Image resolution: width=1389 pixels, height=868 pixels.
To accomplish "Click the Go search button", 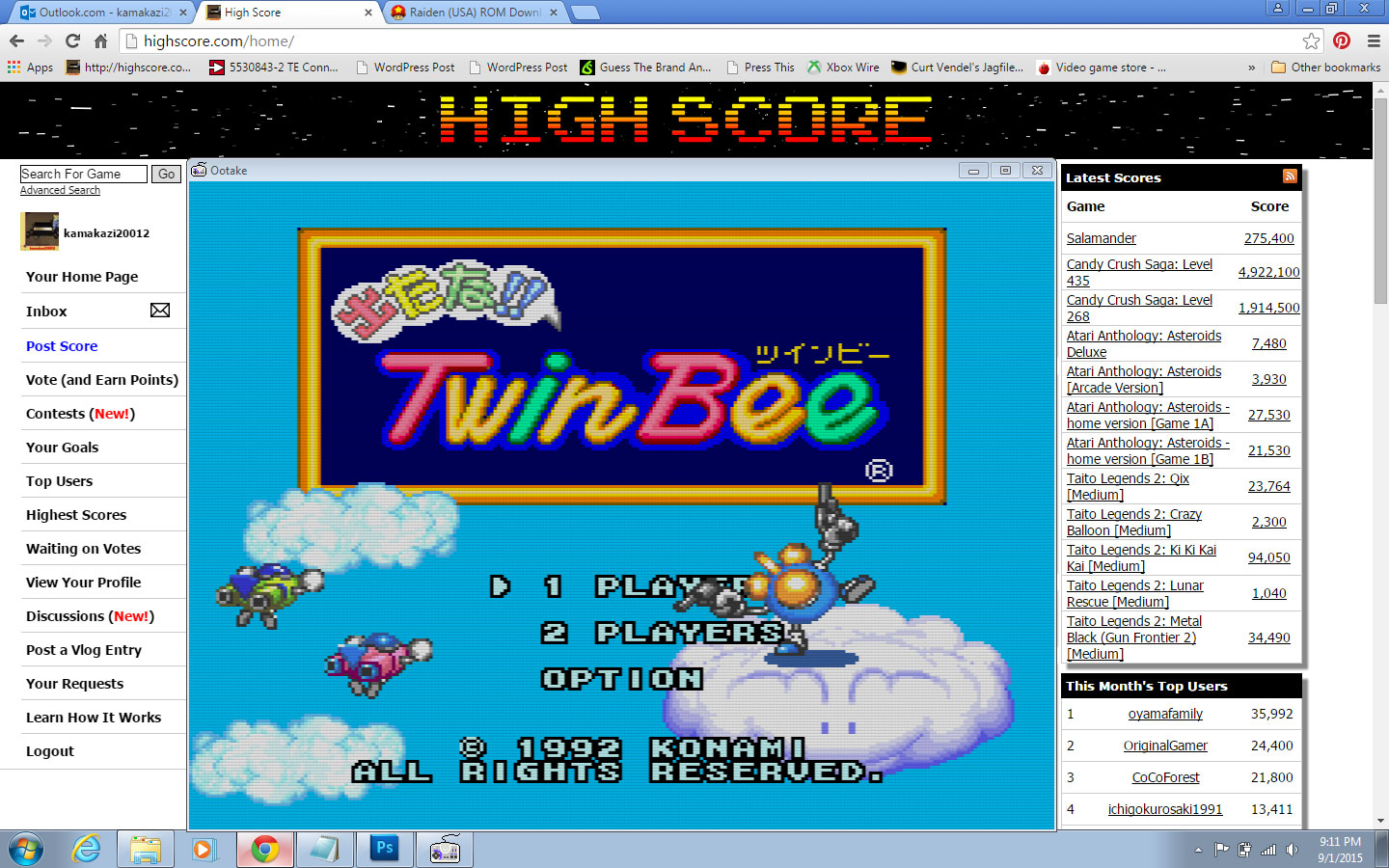I will pyautogui.click(x=167, y=174).
